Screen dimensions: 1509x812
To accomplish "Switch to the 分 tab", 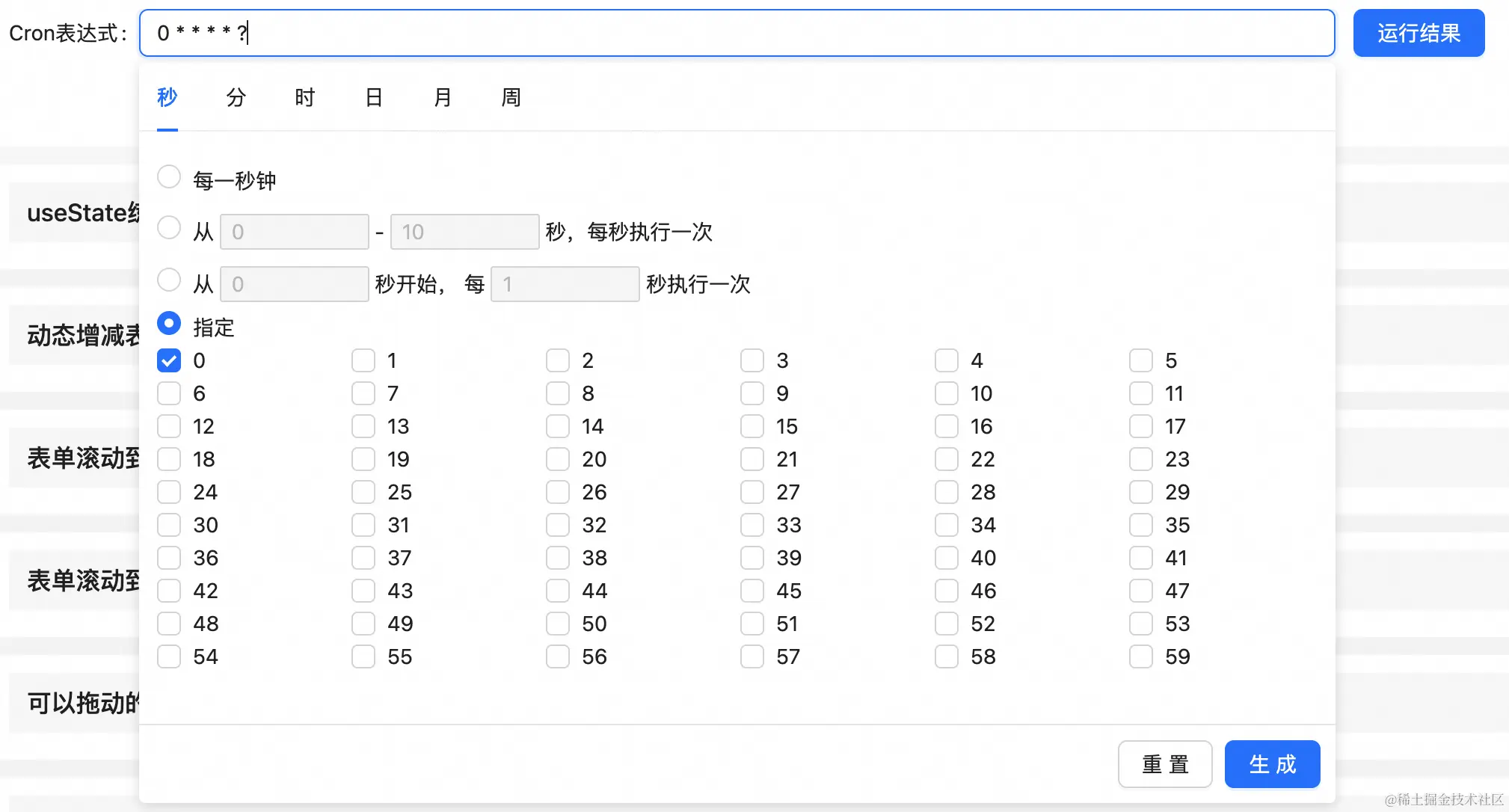I will (x=236, y=97).
